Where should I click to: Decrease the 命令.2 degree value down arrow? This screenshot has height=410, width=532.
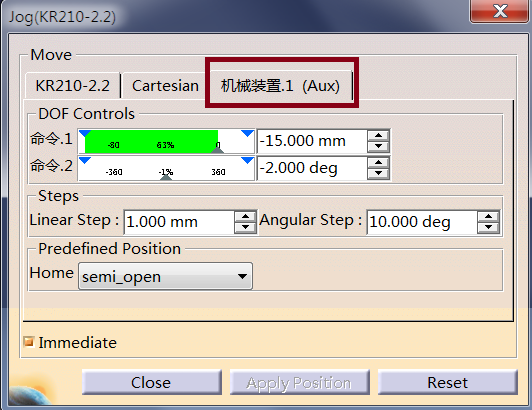378,173
